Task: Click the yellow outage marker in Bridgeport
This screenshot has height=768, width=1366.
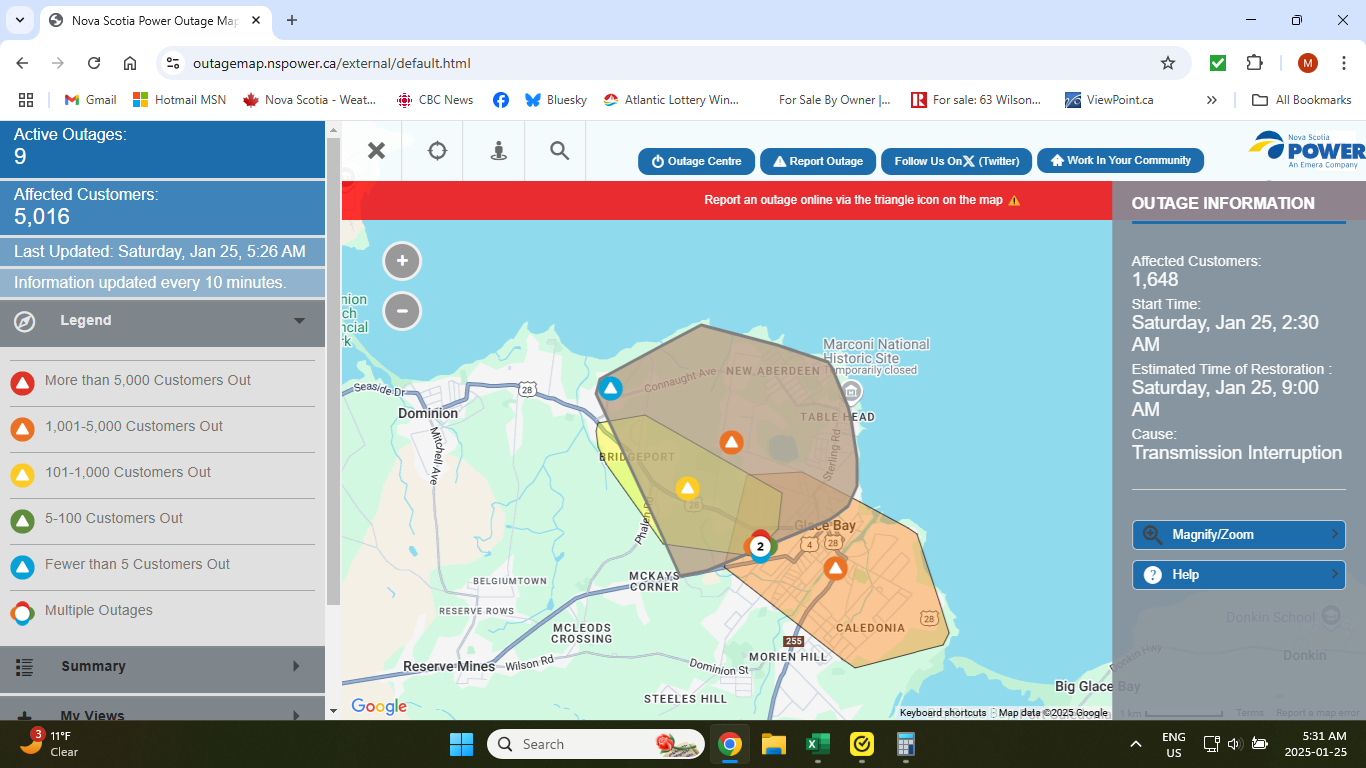Action: 686,488
